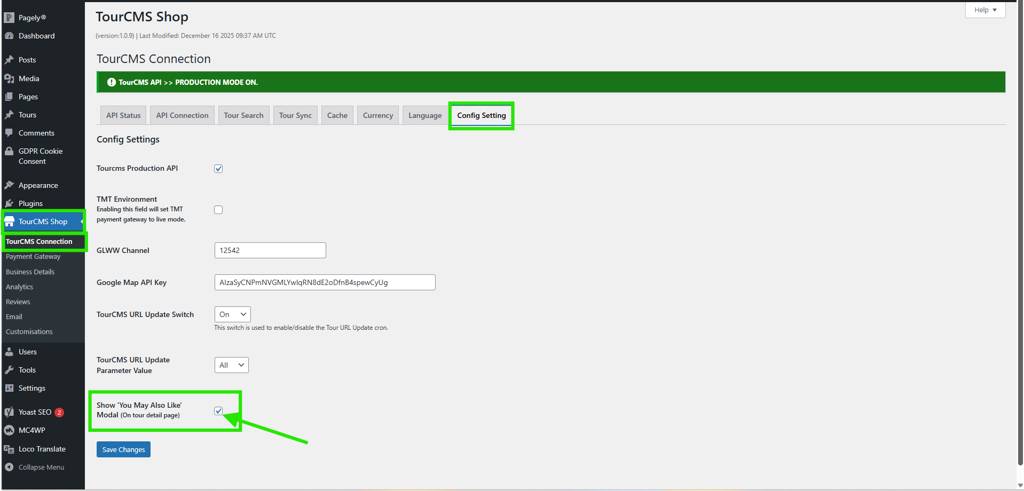Open the Language tab
The image size is (1024, 491).
pos(425,115)
